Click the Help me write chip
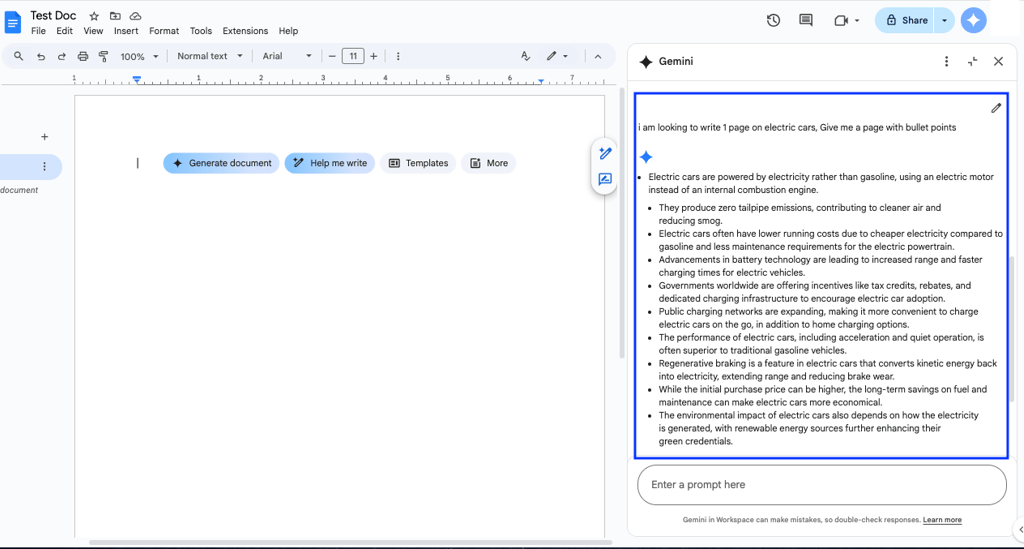 coord(330,163)
